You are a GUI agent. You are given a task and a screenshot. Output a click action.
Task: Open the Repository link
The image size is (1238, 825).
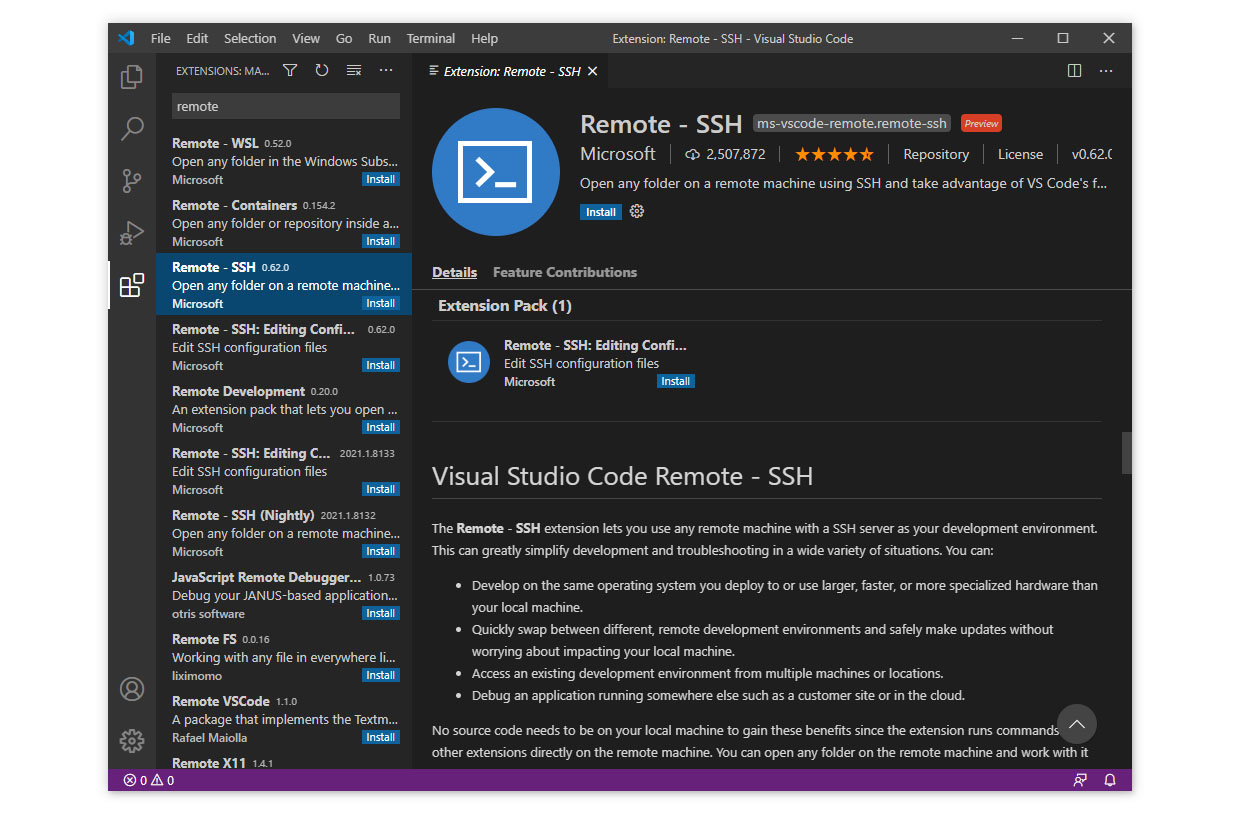pos(936,154)
